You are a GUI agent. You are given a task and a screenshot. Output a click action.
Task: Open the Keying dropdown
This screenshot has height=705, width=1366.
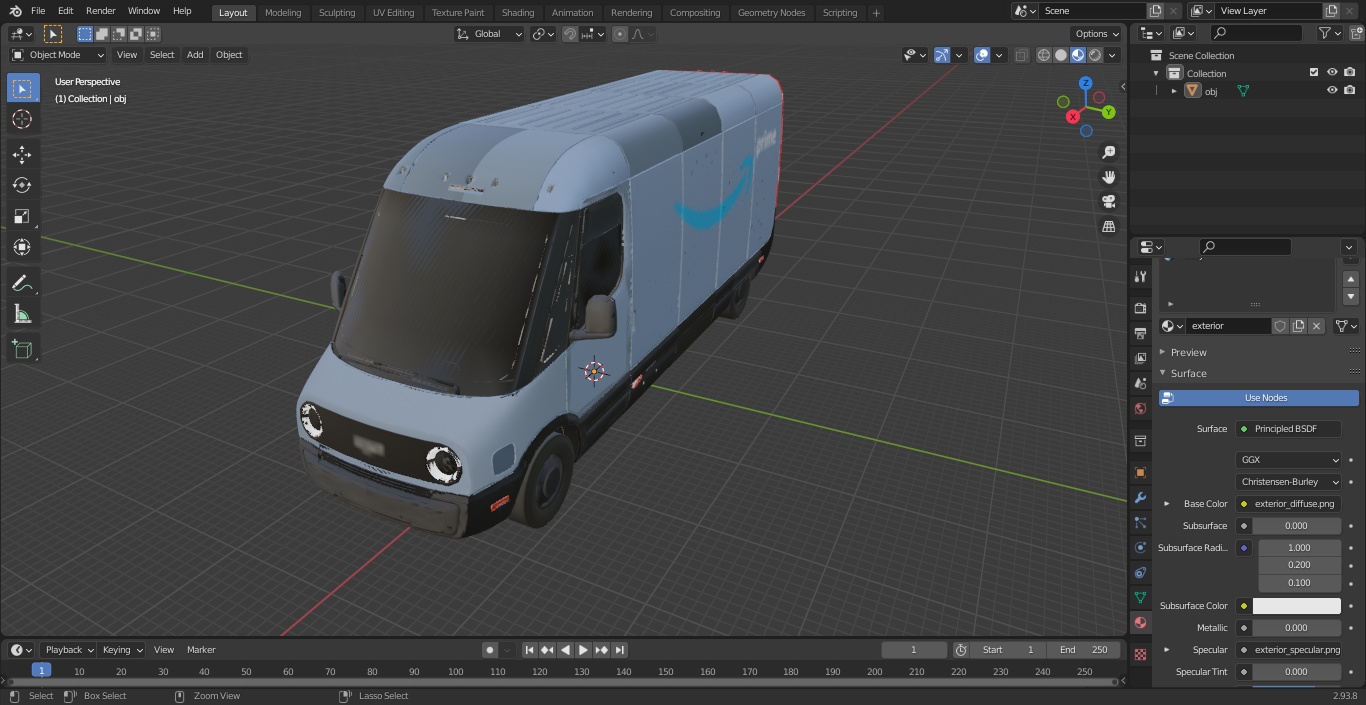pyautogui.click(x=122, y=650)
